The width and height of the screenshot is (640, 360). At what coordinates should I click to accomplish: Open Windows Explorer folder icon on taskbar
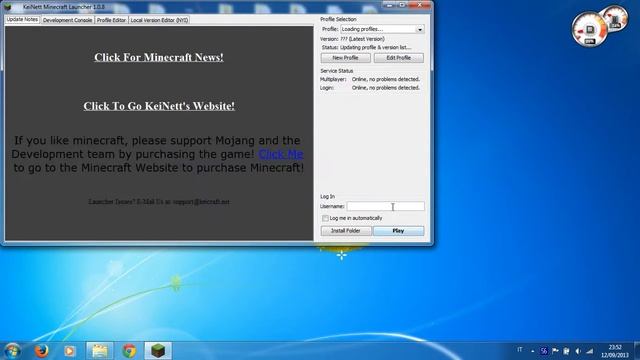100,351
